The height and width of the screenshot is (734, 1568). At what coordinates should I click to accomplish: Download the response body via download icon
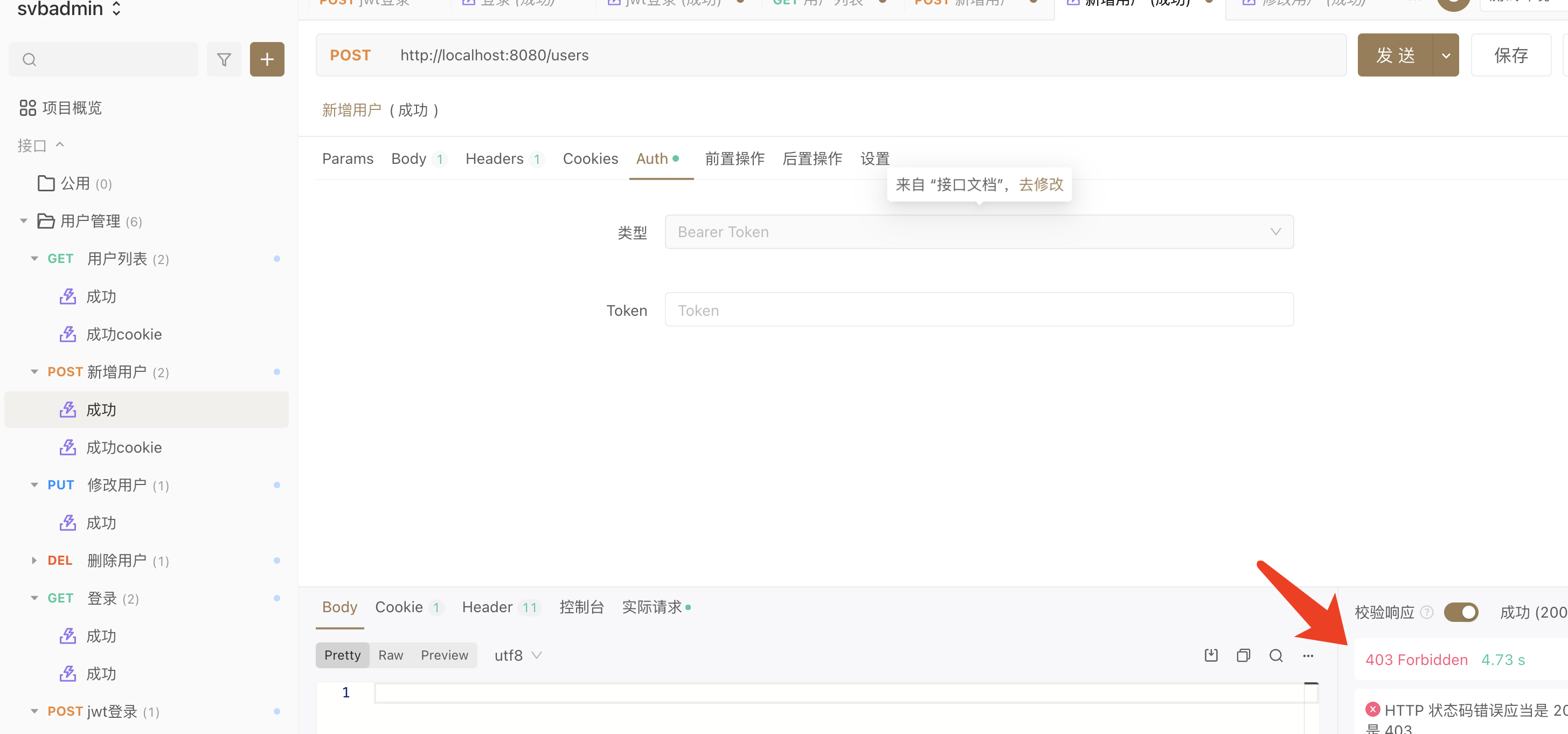tap(1211, 655)
